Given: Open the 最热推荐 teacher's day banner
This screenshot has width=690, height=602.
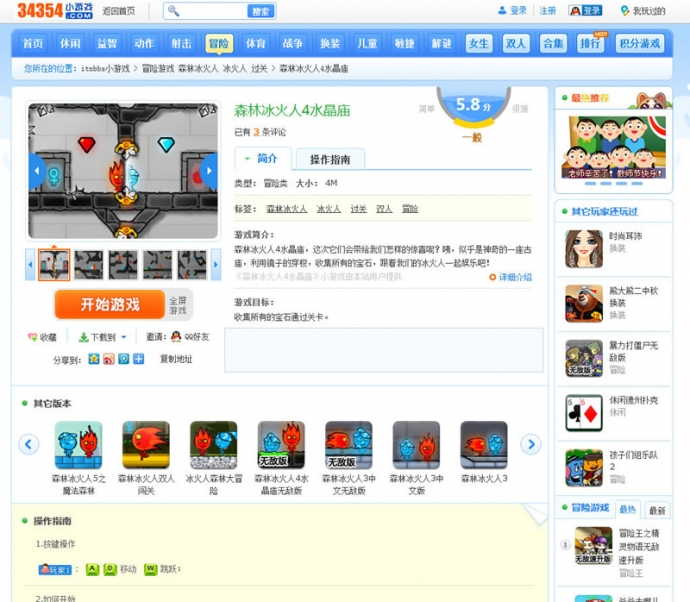Looking at the screenshot, I should pyautogui.click(x=613, y=147).
